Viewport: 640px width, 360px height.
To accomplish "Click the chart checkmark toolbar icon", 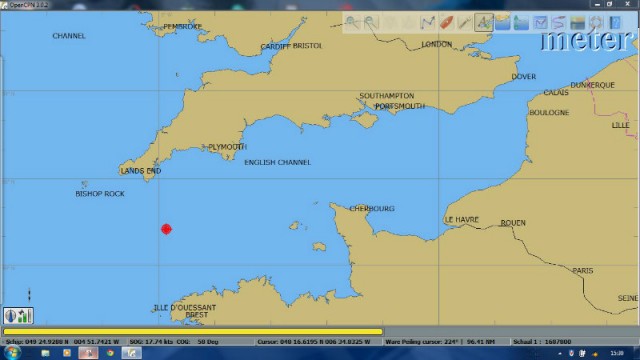I will 540,22.
